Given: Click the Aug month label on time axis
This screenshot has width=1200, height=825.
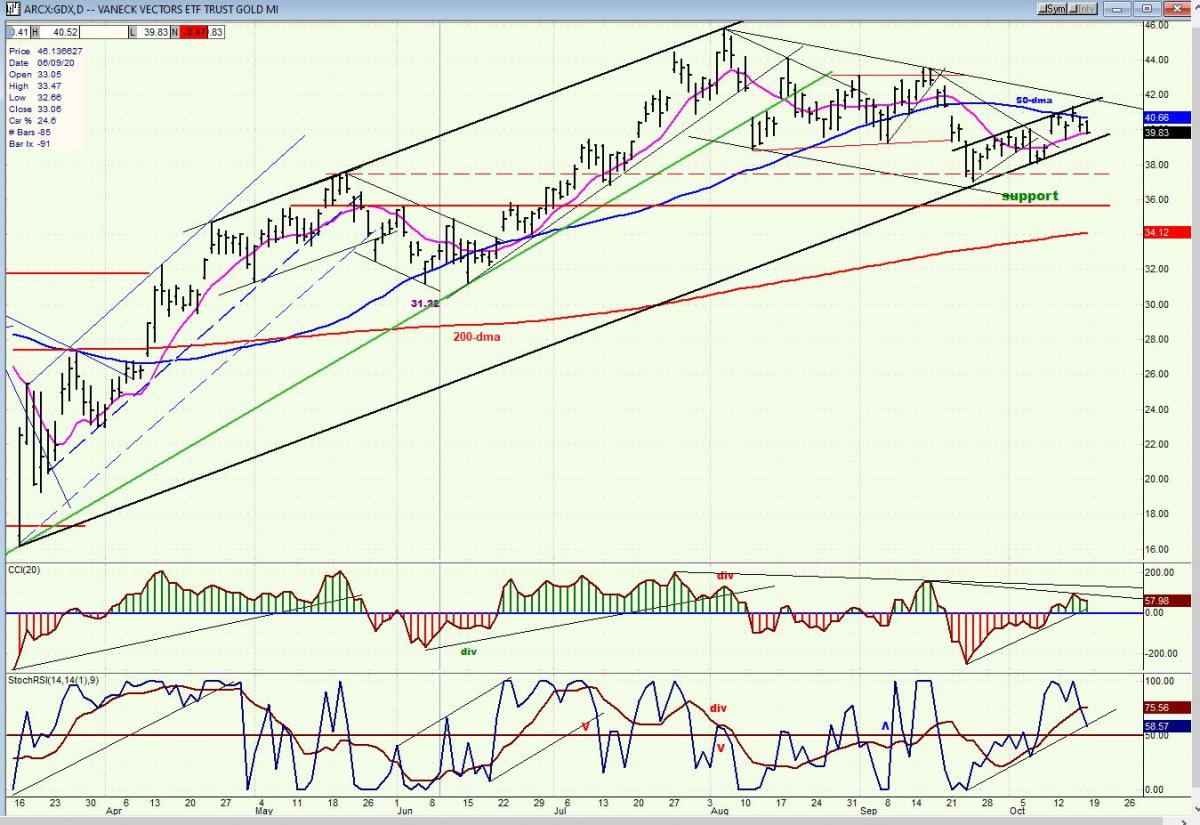Looking at the screenshot, I should click(x=720, y=813).
